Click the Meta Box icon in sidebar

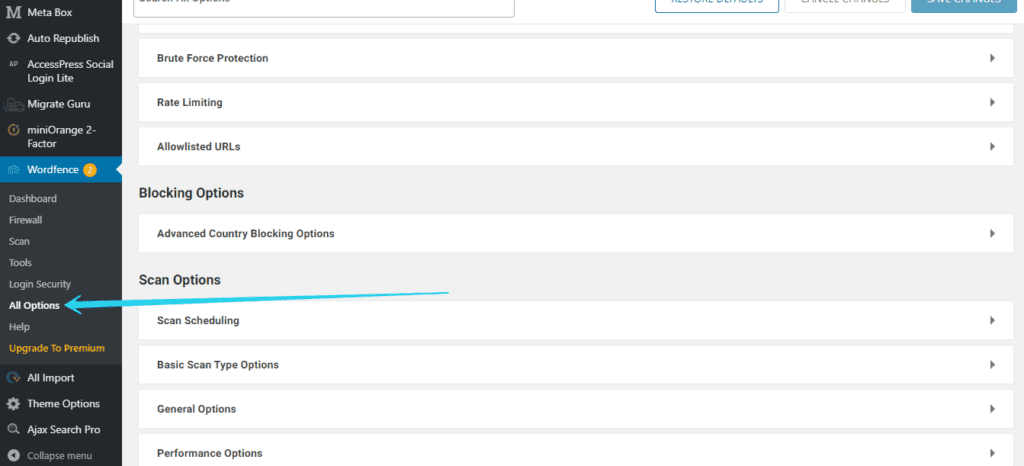click(x=13, y=12)
